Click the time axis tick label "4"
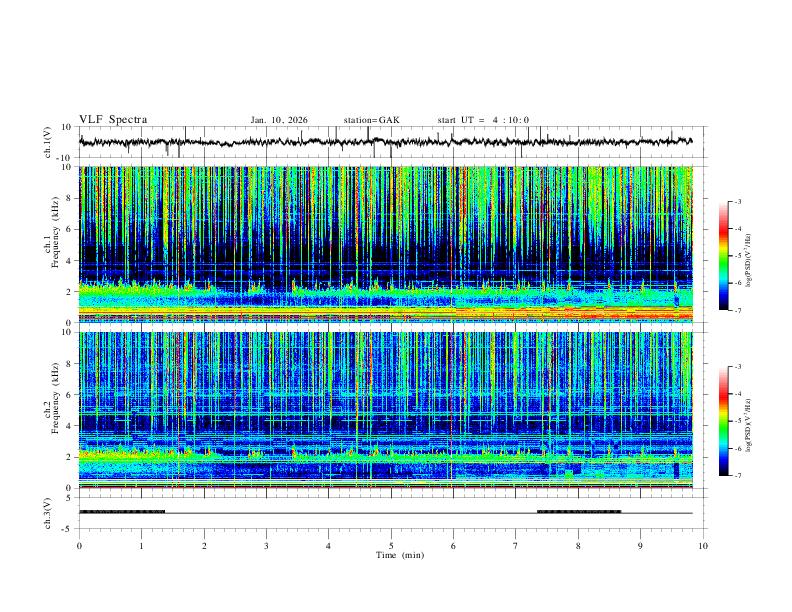The width and height of the screenshot is (792, 612). pyautogui.click(x=328, y=546)
